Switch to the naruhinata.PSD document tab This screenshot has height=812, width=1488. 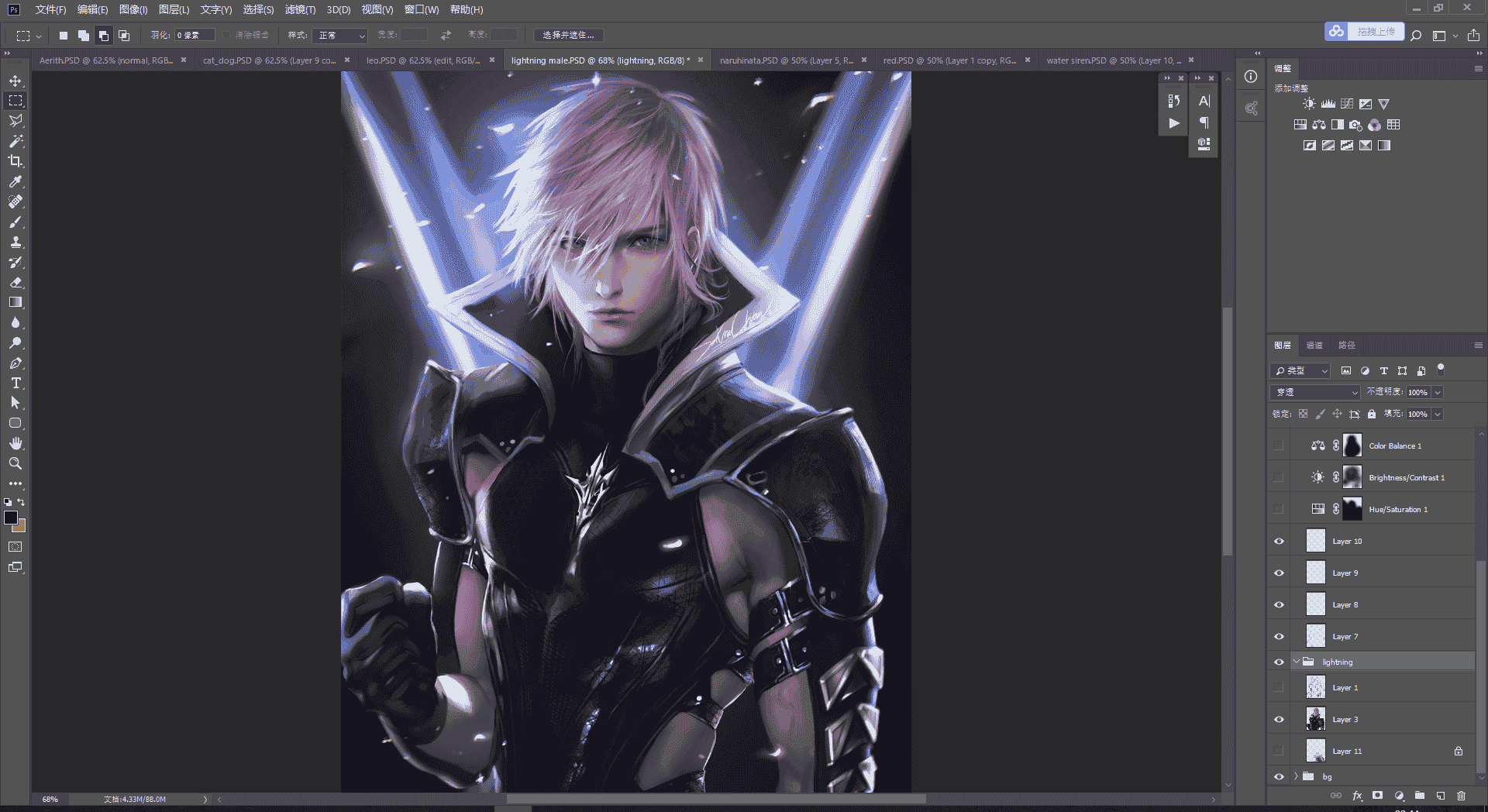[x=786, y=60]
